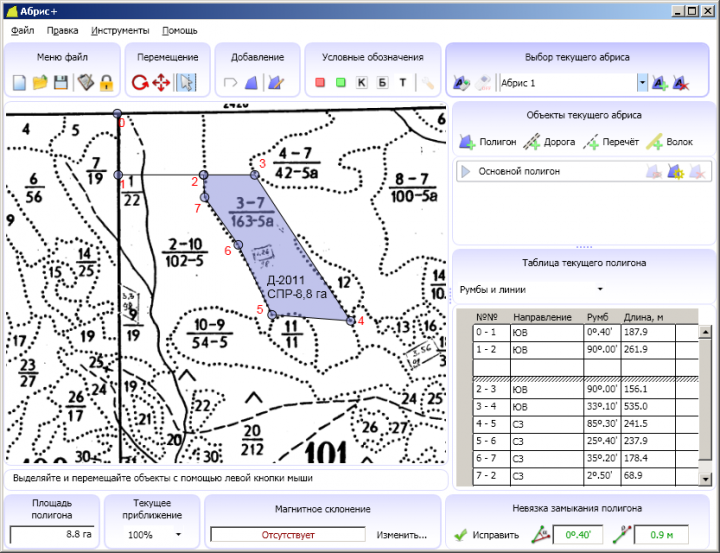Image resolution: width=720 pixels, height=553 pixels.
Task: Save using the floppy disk icon
Action: [x=61, y=83]
